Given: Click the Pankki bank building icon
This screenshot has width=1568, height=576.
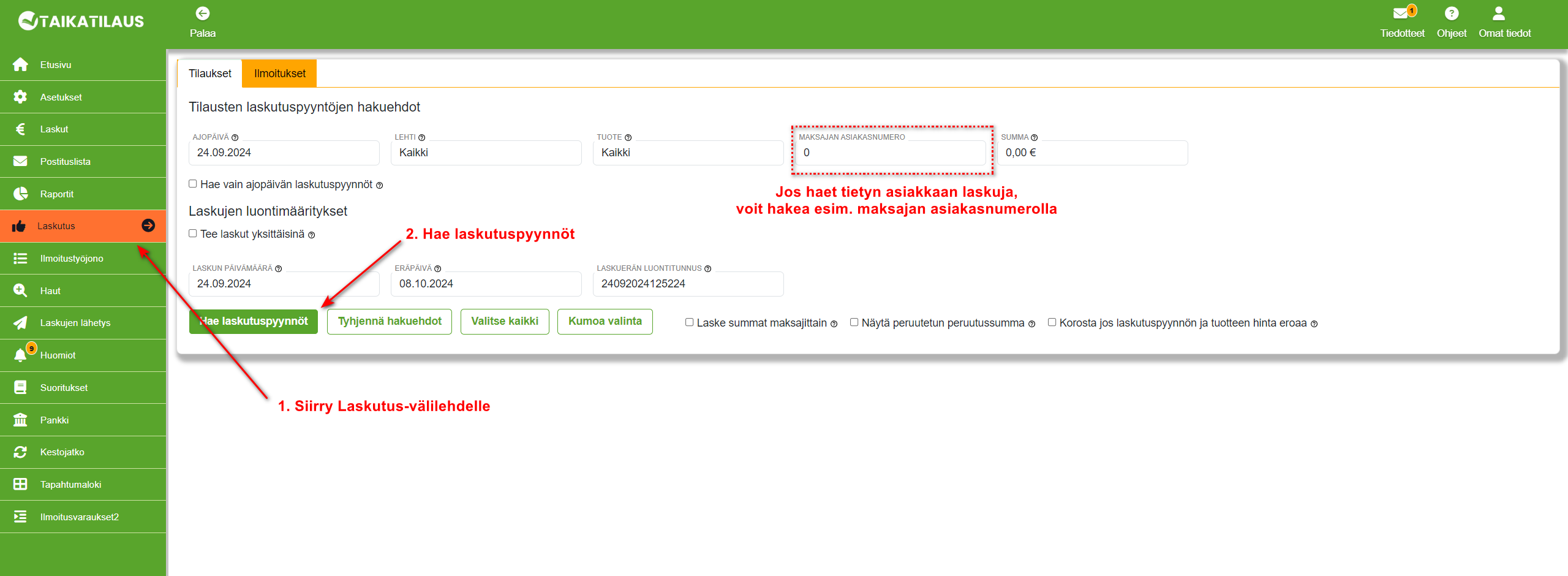Looking at the screenshot, I should [20, 420].
